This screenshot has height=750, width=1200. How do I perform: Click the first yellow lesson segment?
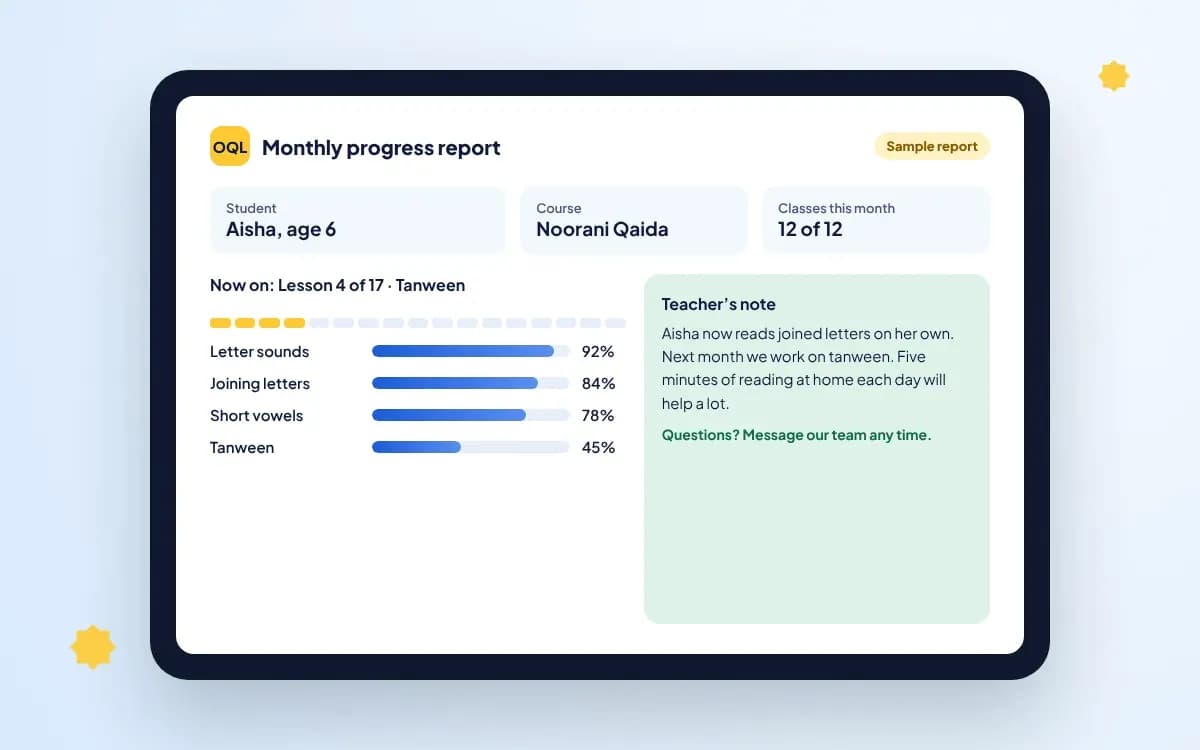pyautogui.click(x=220, y=323)
